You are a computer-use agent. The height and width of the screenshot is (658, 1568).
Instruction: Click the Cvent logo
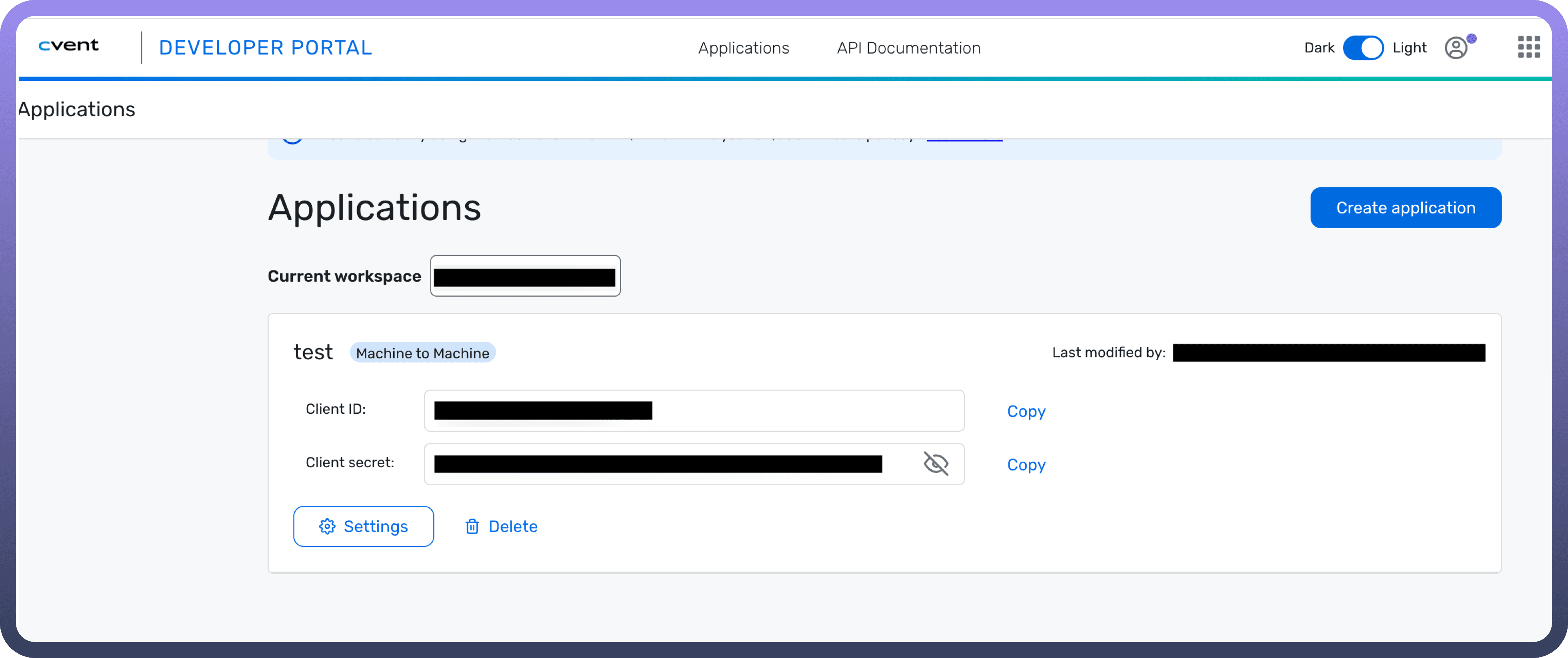tap(68, 46)
